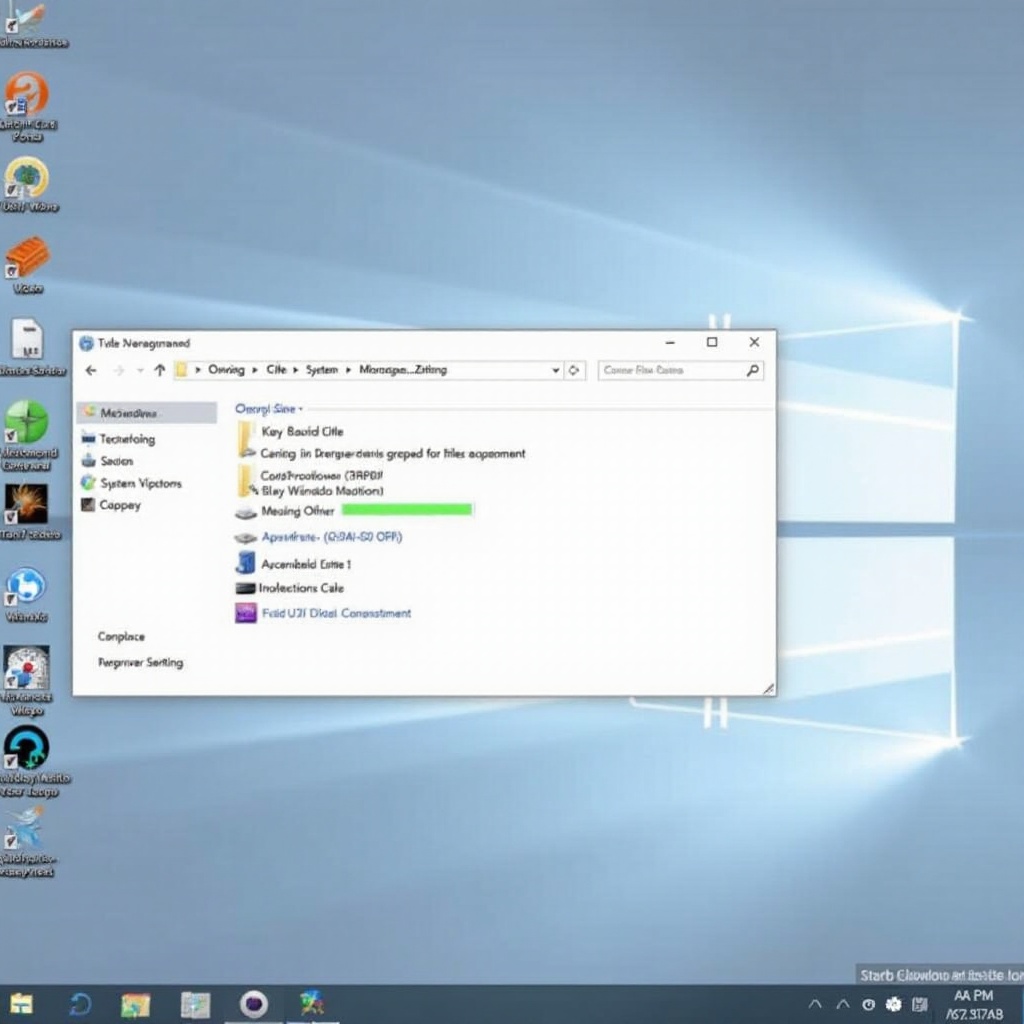This screenshot has height=1024, width=1024.
Task: Go up one folder level arrow
Action: click(160, 370)
